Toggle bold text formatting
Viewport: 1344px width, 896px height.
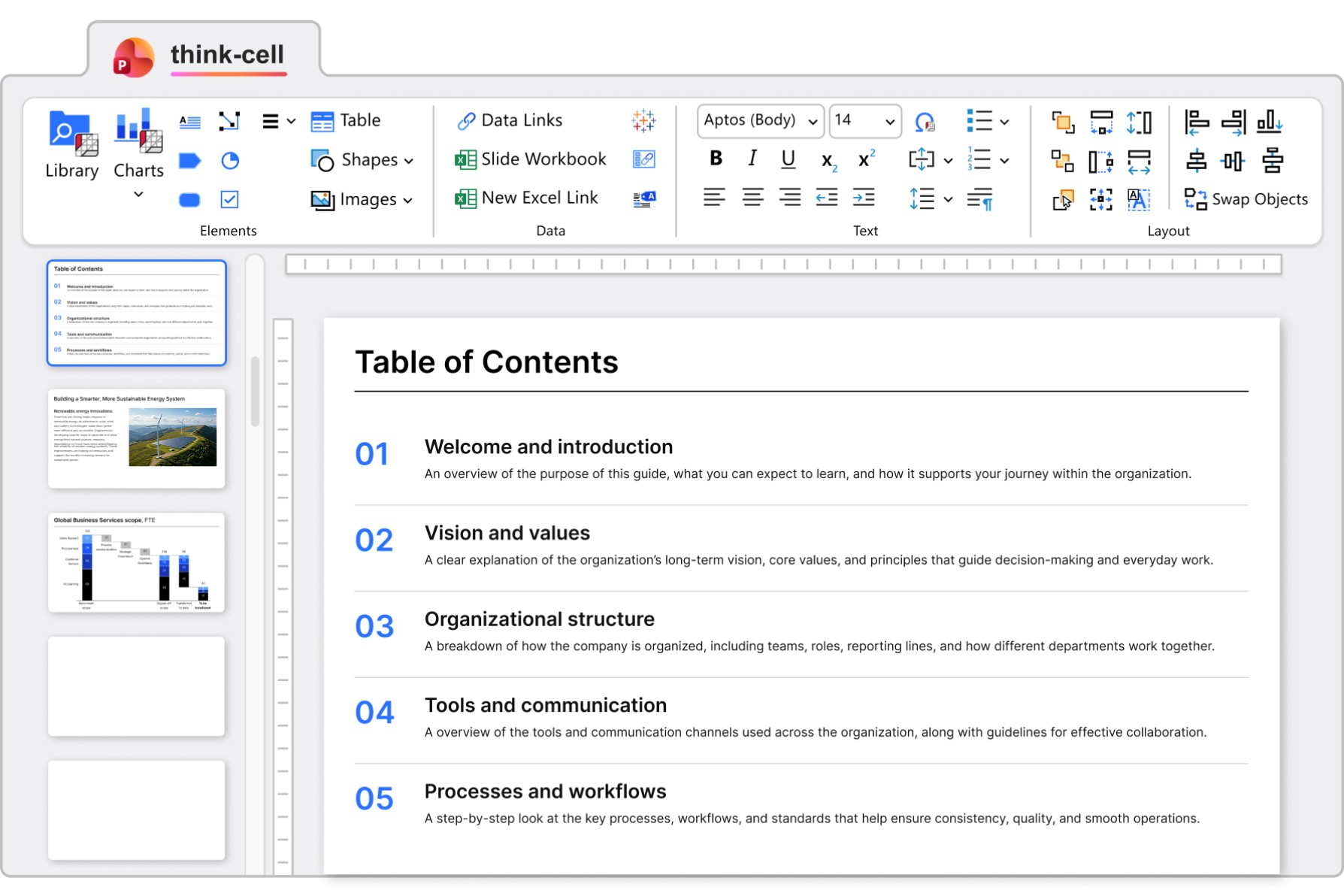(716, 159)
